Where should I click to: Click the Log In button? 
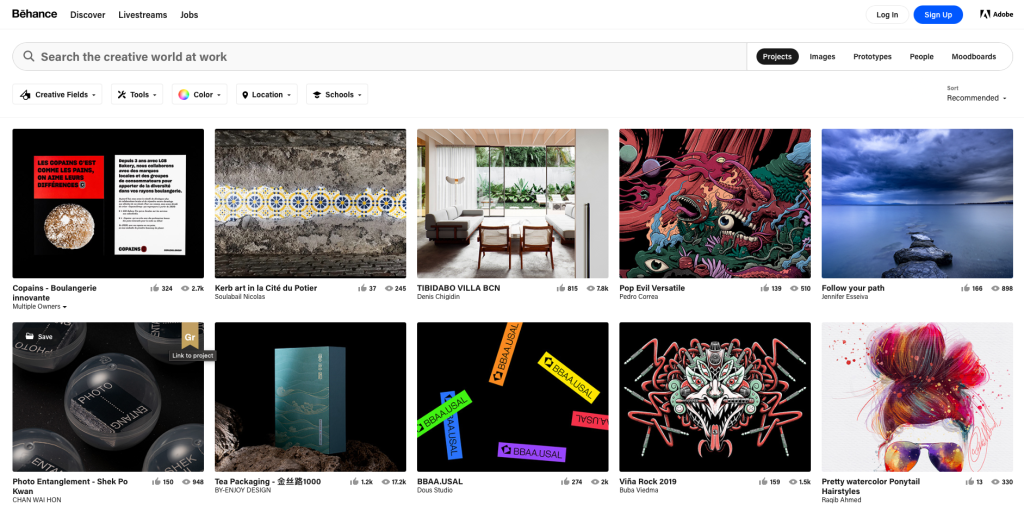887,15
